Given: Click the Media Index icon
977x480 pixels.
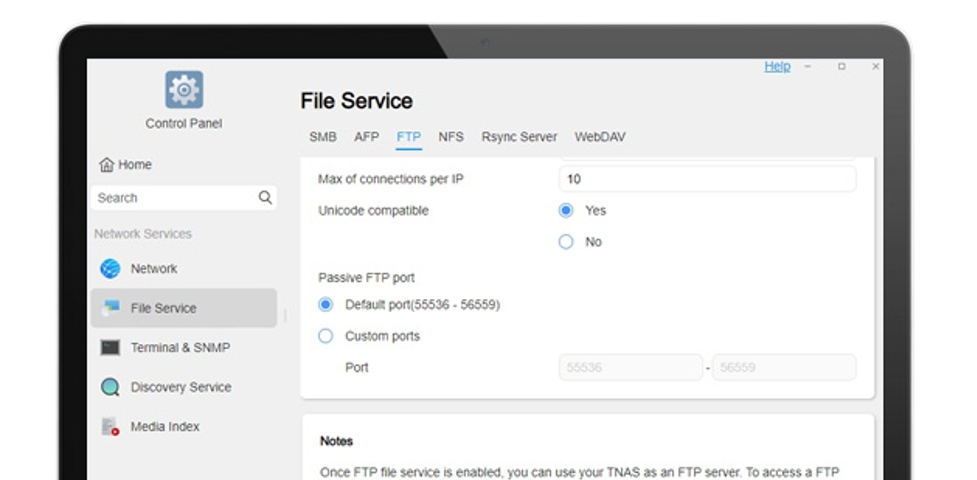Looking at the screenshot, I should 110,427.
